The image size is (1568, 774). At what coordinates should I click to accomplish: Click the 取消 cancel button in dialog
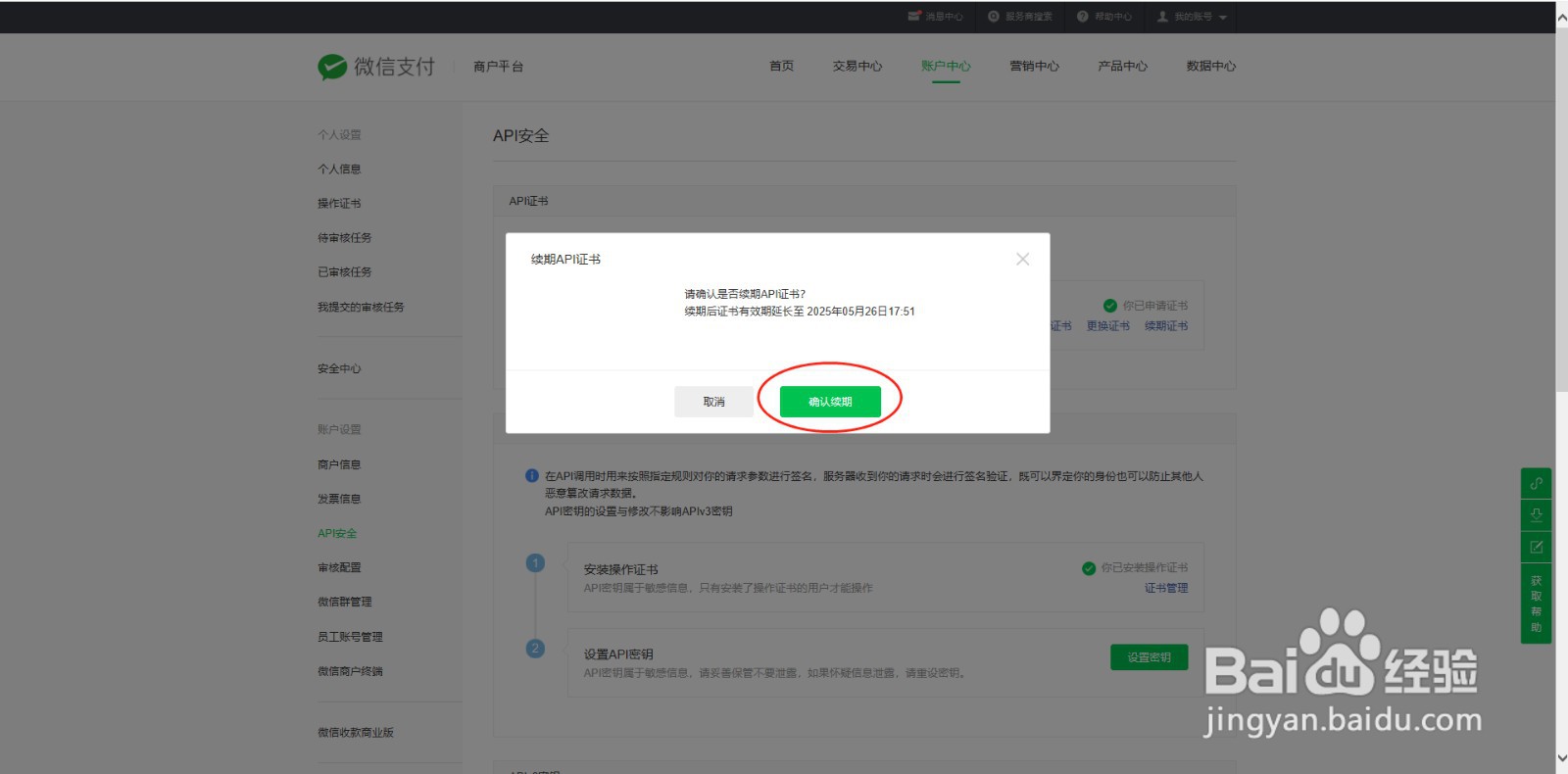pos(713,402)
